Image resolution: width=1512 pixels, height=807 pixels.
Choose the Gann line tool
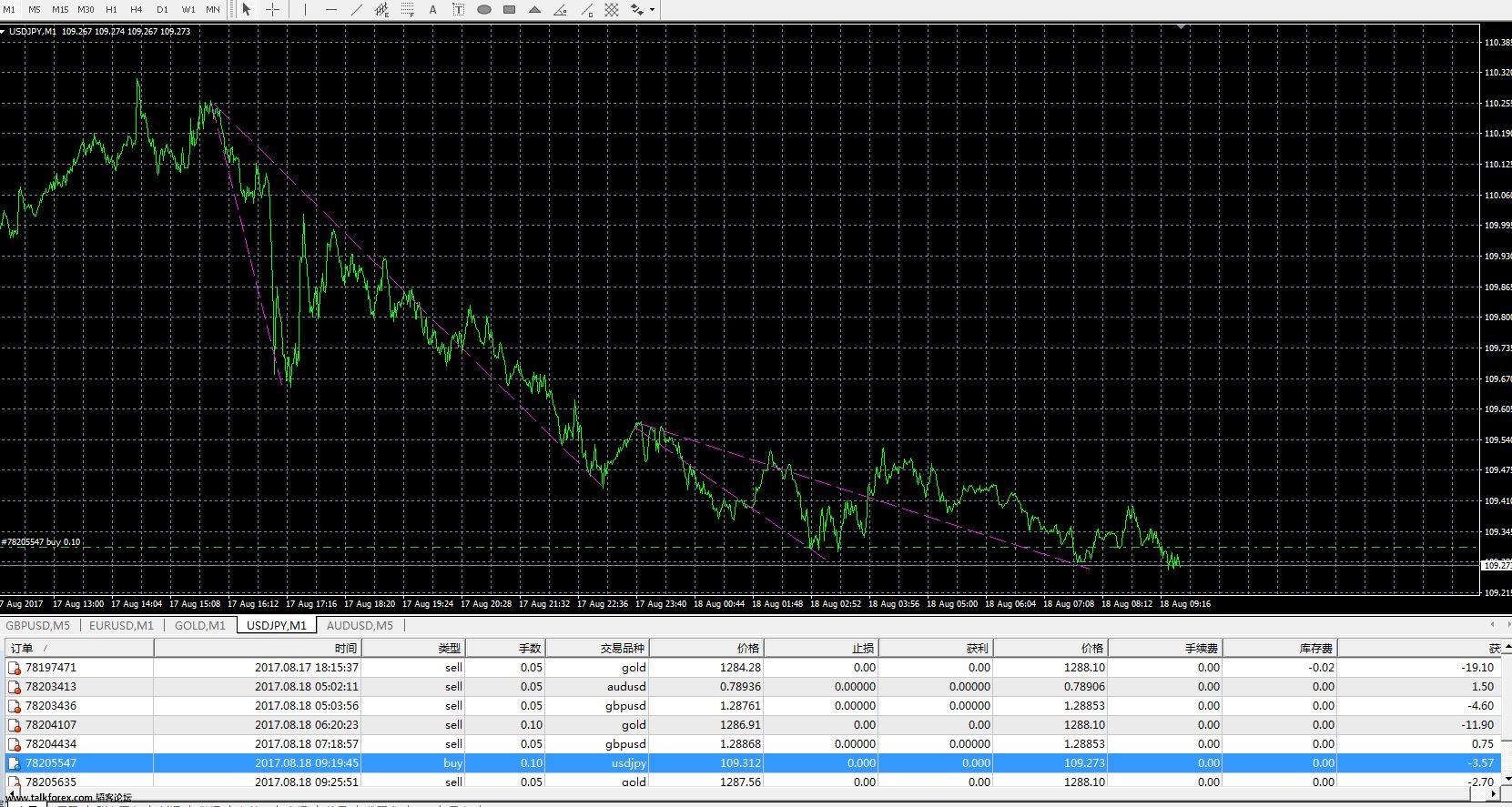tap(587, 10)
